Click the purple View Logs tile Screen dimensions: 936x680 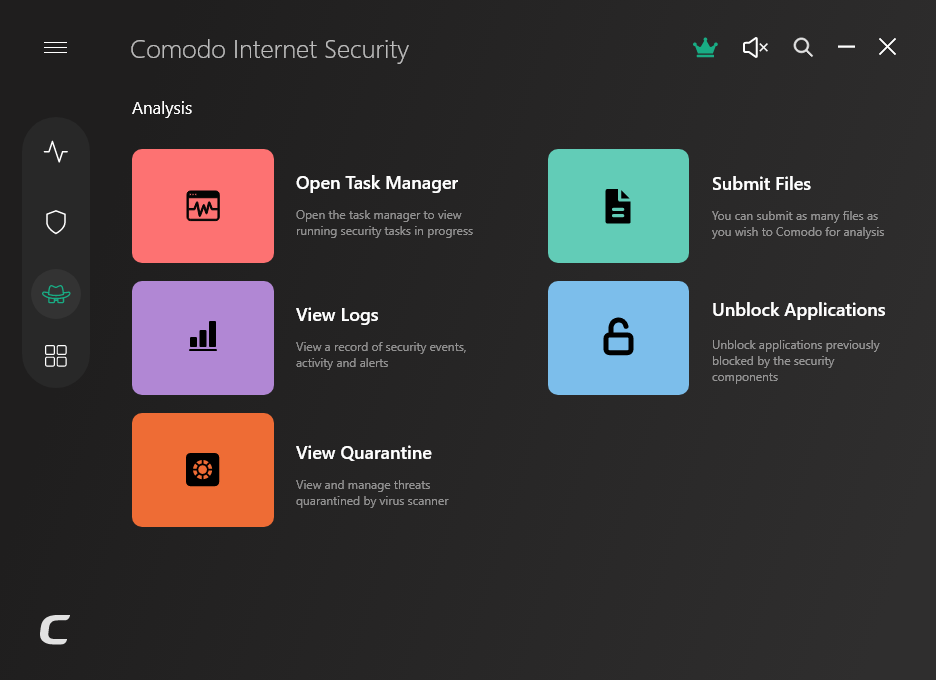(203, 338)
